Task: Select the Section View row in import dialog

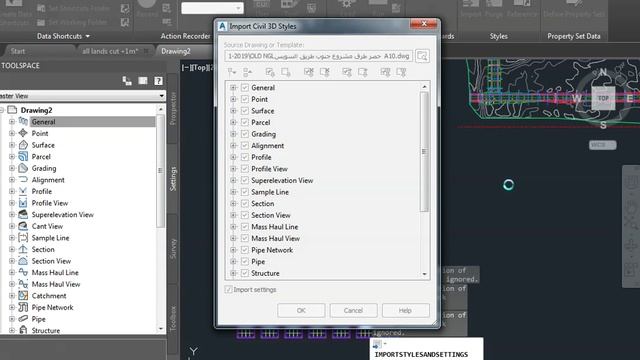Action: coord(271,215)
